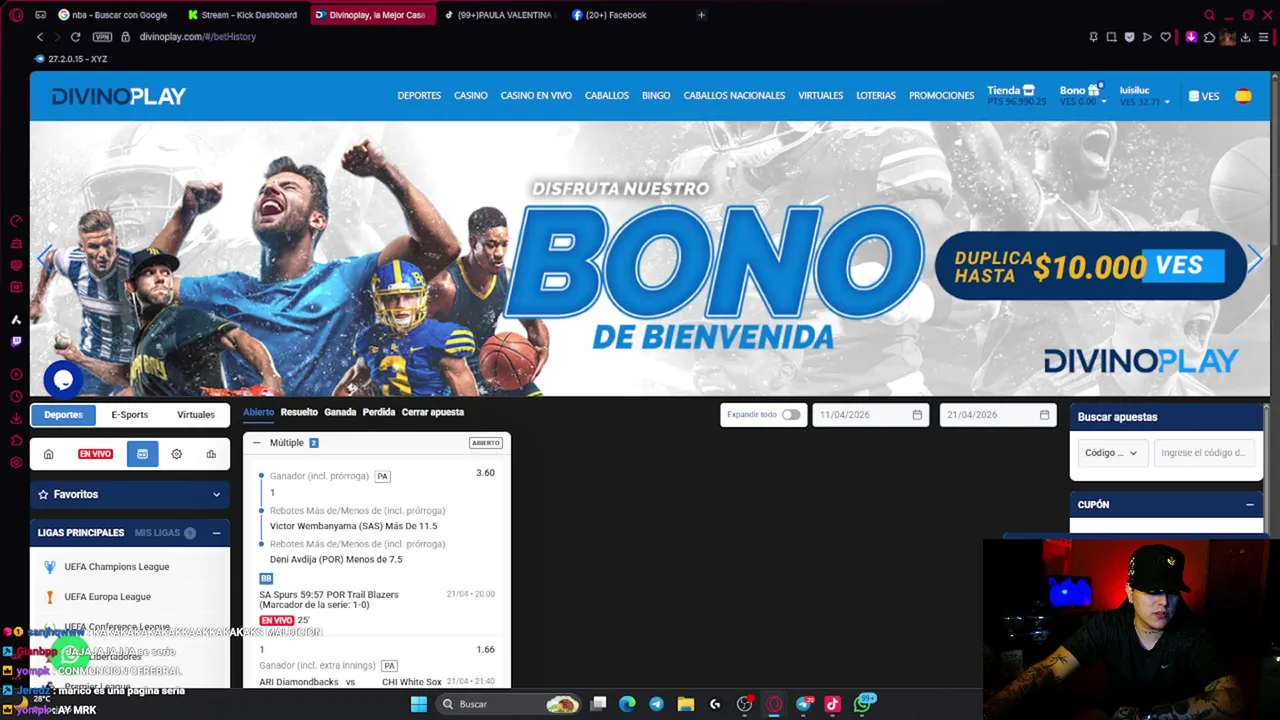Open WhatsApp from the taskbar
This screenshot has width=1280, height=720.
[862, 704]
